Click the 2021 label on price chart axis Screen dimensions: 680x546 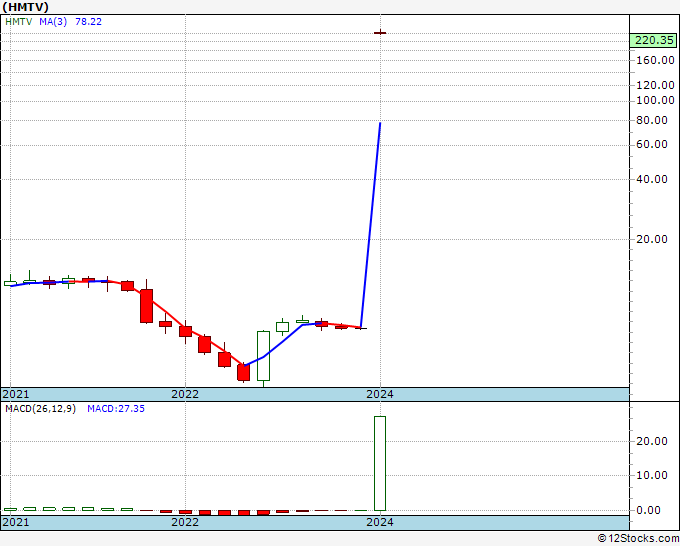(16, 394)
